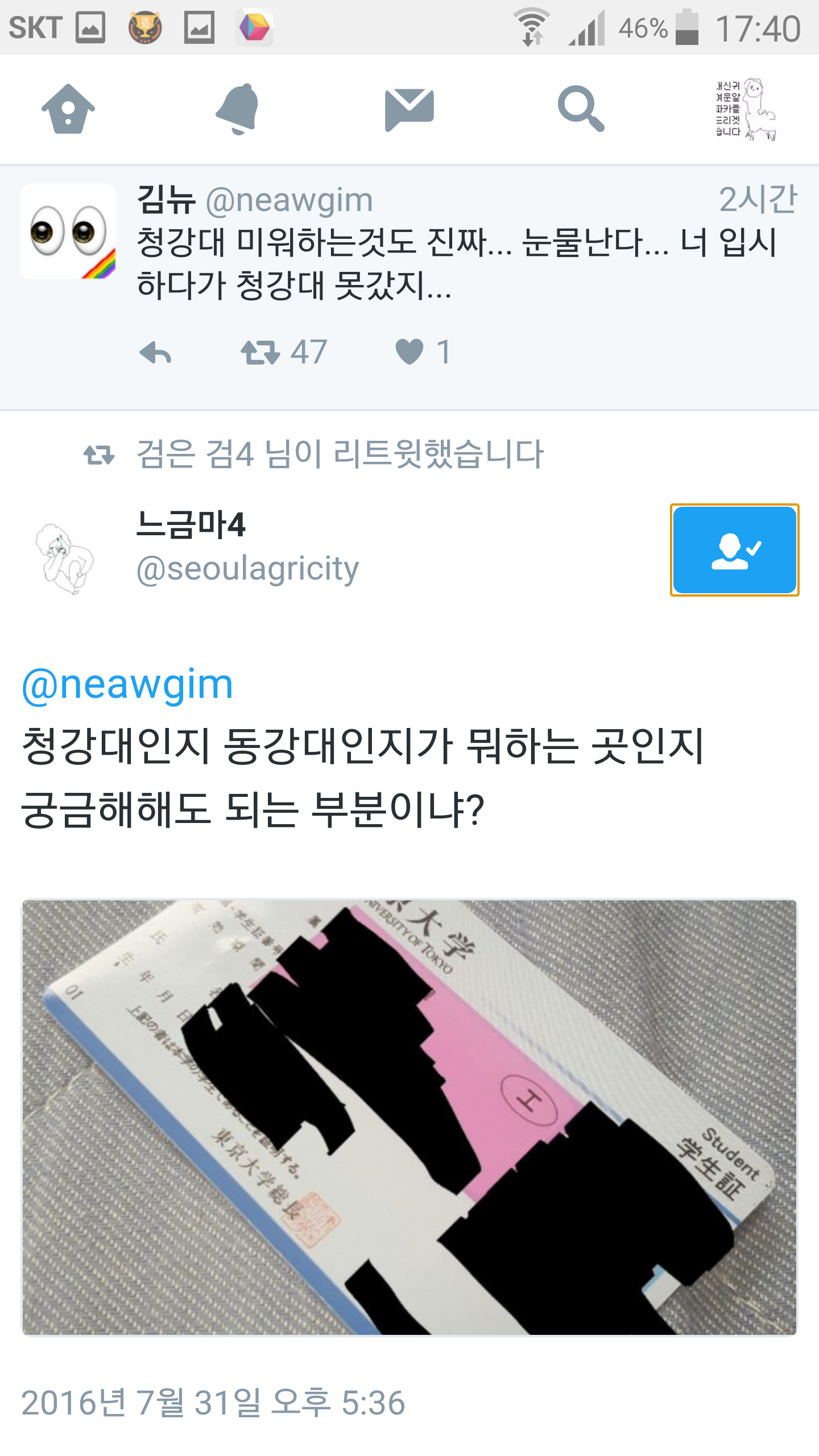Image resolution: width=819 pixels, height=1456 pixels.
Task: View the University of Tokyo ID photo
Action: click(409, 1117)
